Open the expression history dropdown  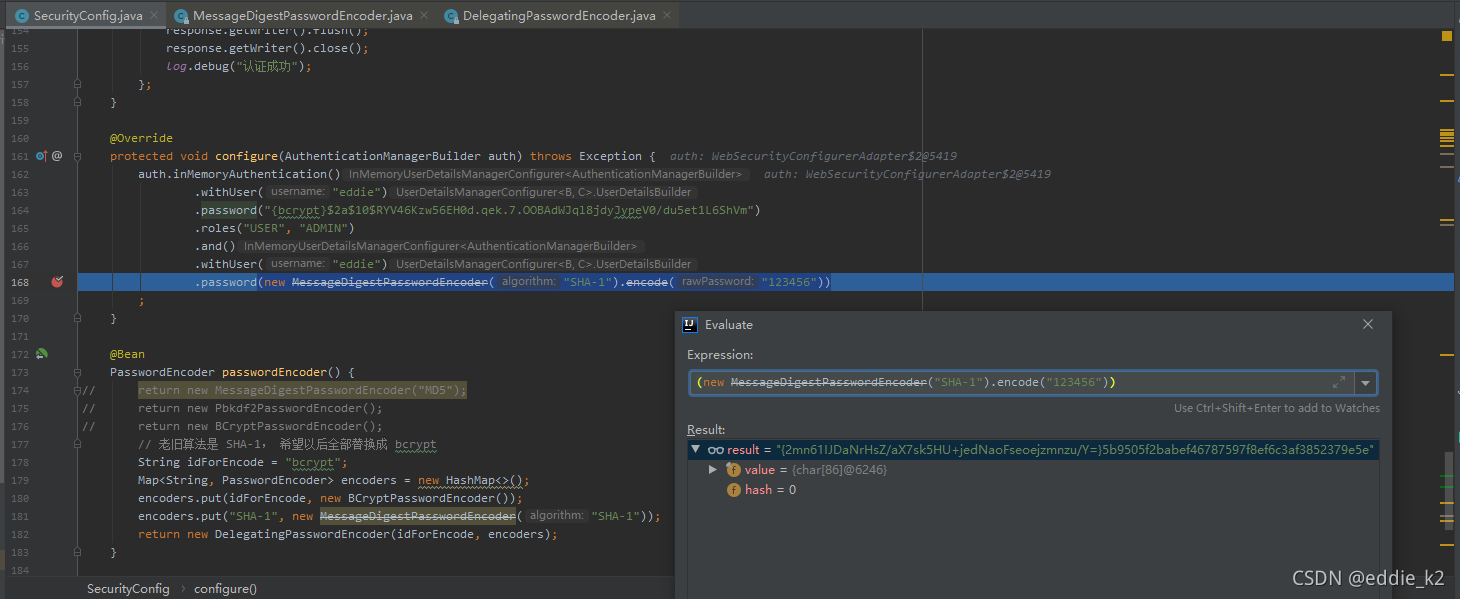click(1365, 383)
